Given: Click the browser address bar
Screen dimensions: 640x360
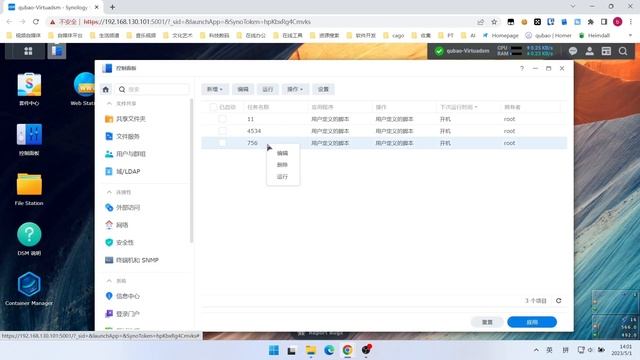Looking at the screenshot, I should (x=261, y=22).
